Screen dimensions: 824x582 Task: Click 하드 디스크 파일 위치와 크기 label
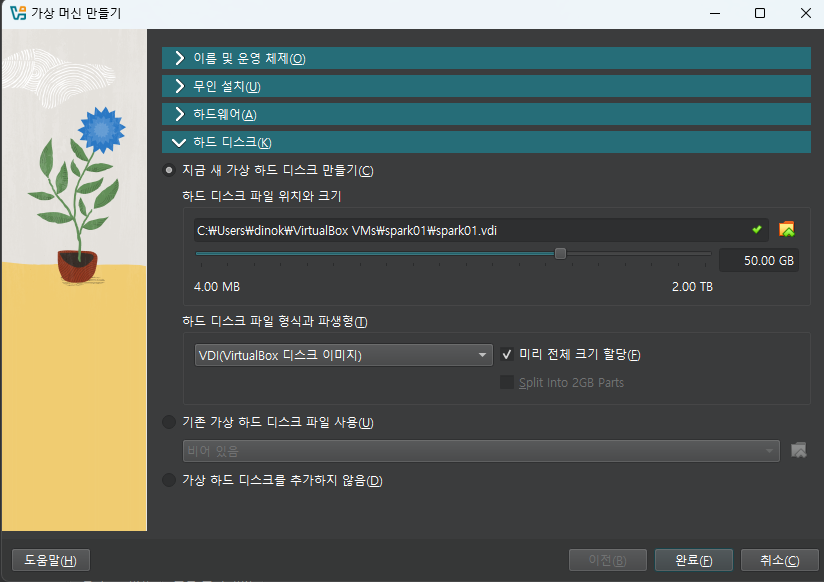click(262, 196)
